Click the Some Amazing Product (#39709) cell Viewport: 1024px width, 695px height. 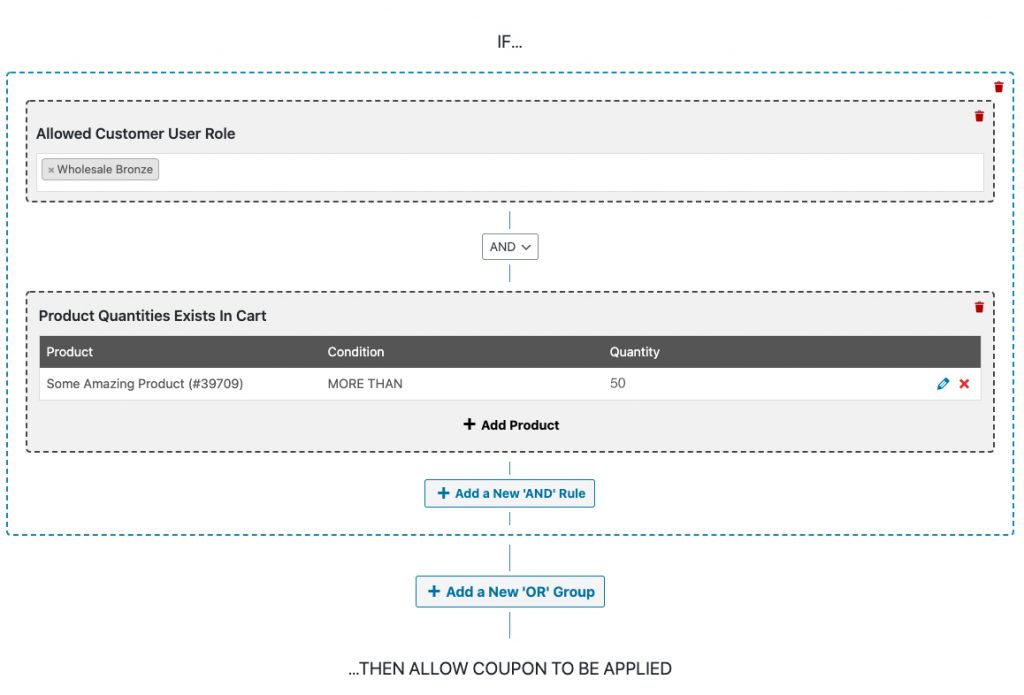(x=144, y=383)
